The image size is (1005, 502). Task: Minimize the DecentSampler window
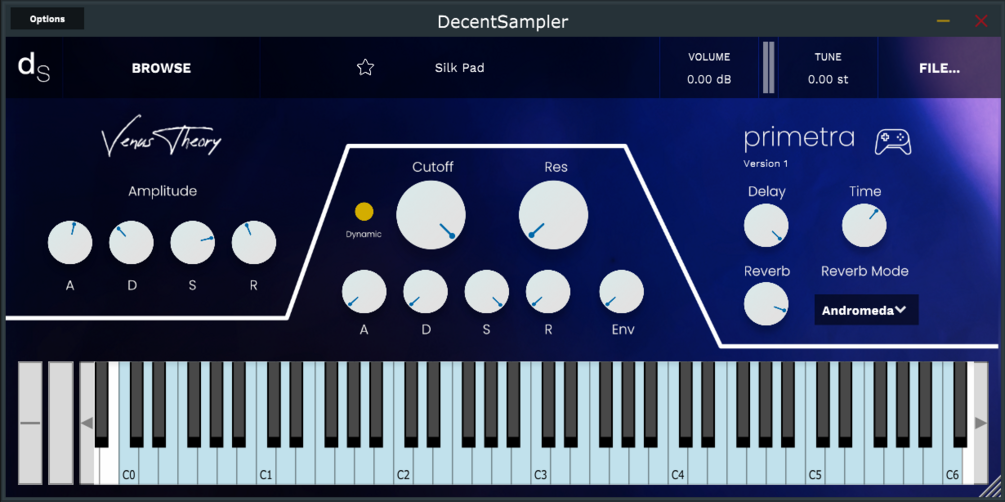(943, 21)
